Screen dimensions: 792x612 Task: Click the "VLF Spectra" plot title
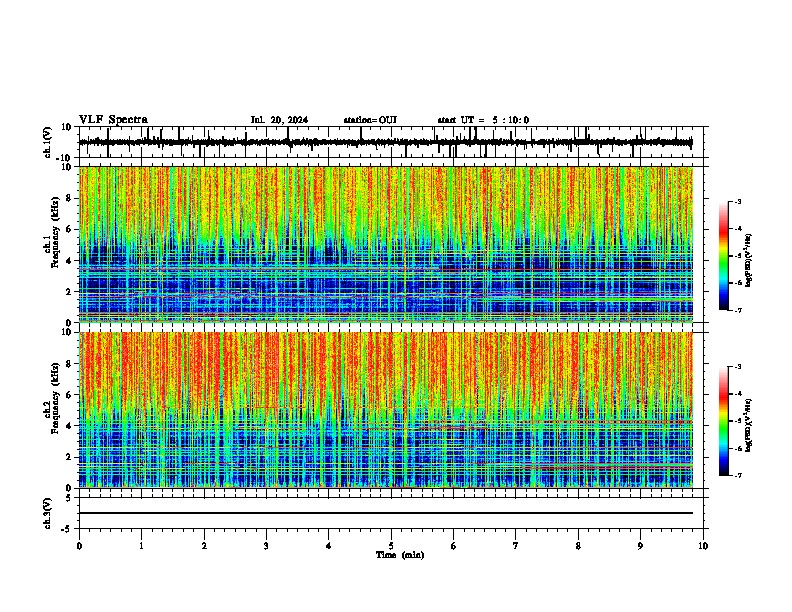pyautogui.click(x=113, y=120)
